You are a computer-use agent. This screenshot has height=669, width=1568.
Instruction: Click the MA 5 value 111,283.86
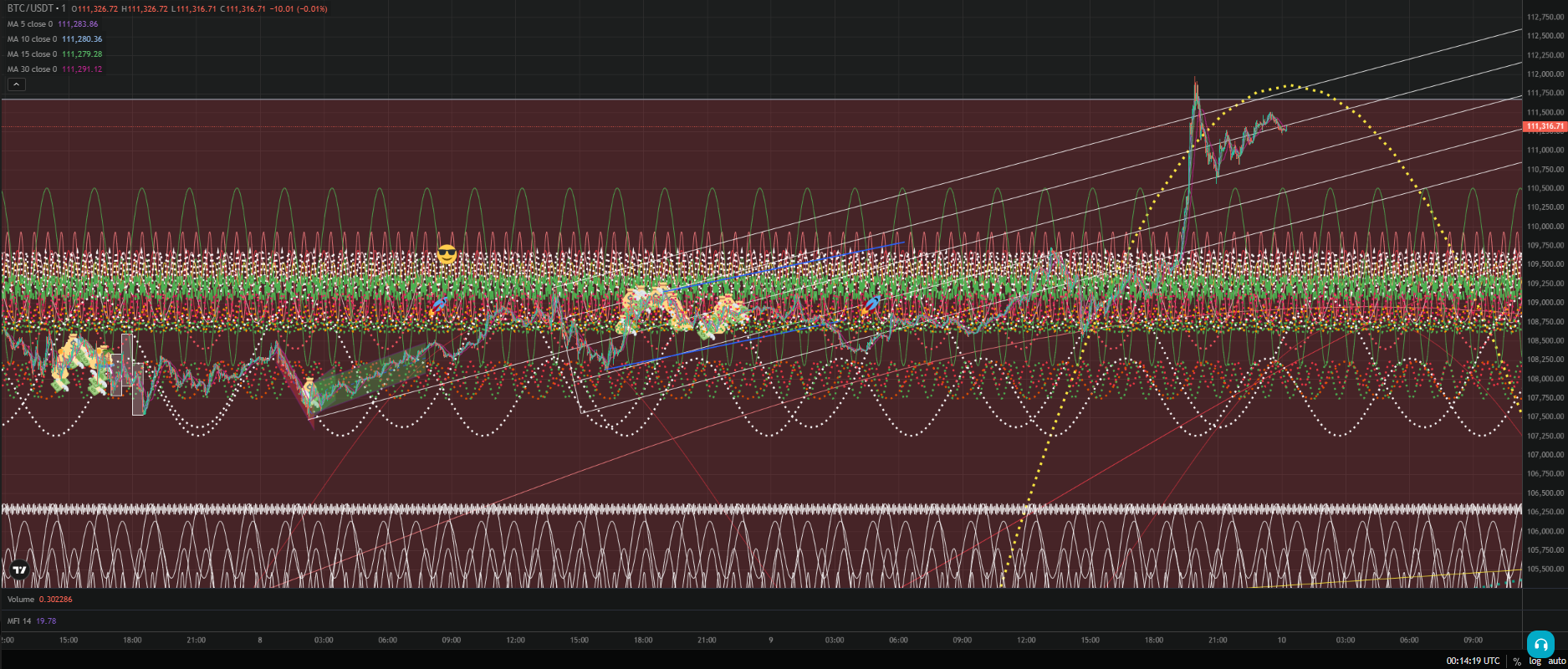(78, 24)
